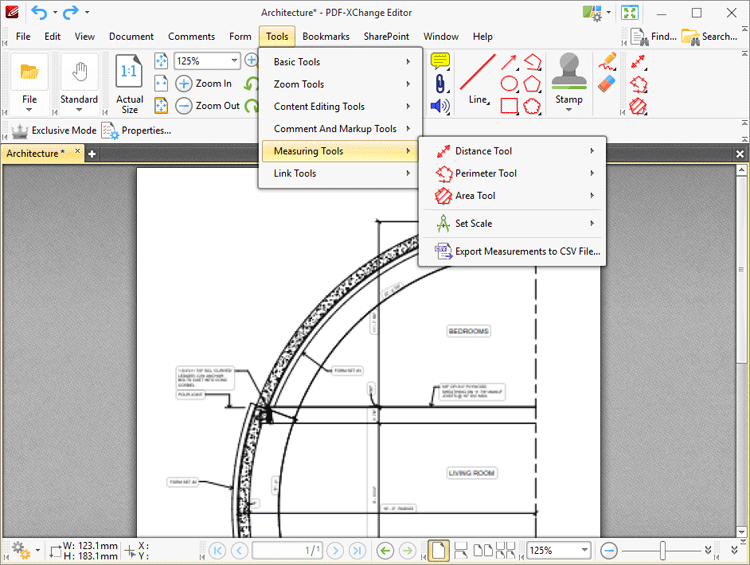Click the Sticky Note comment icon

pyautogui.click(x=440, y=61)
